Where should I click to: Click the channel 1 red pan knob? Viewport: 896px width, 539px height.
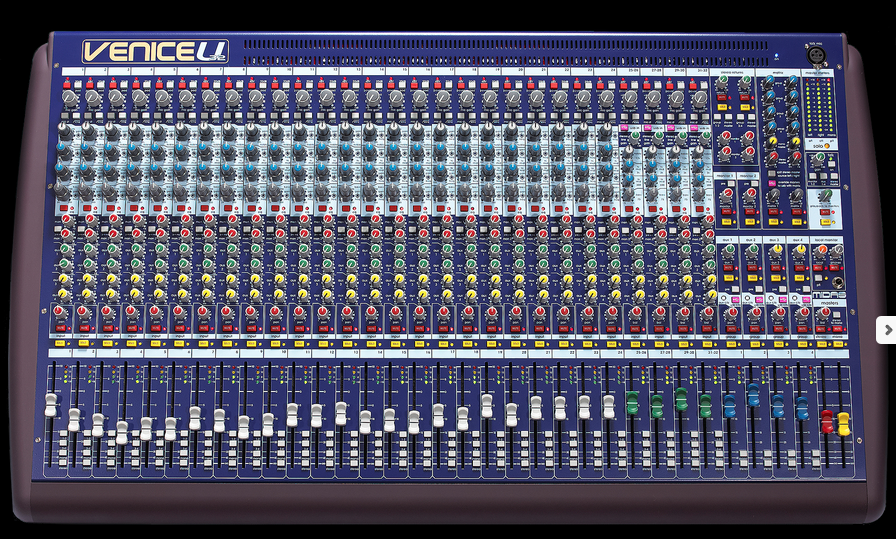60,312
